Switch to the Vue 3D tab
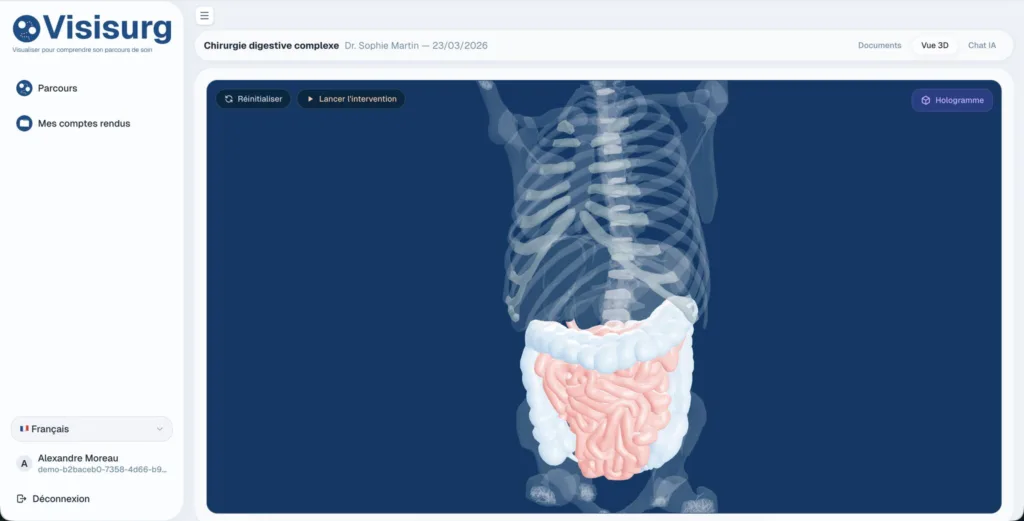 pos(935,46)
